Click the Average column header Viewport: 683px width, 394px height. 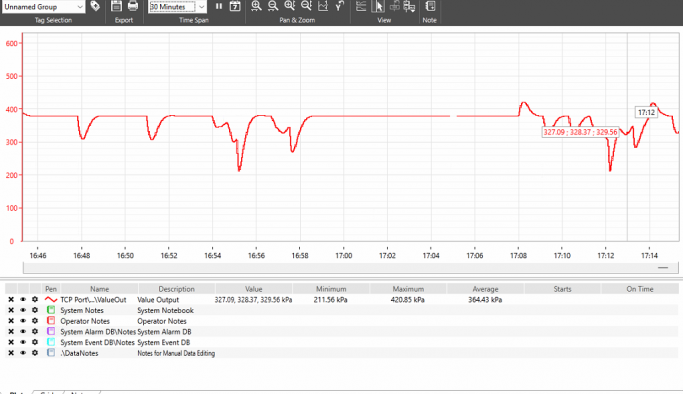[x=485, y=289]
